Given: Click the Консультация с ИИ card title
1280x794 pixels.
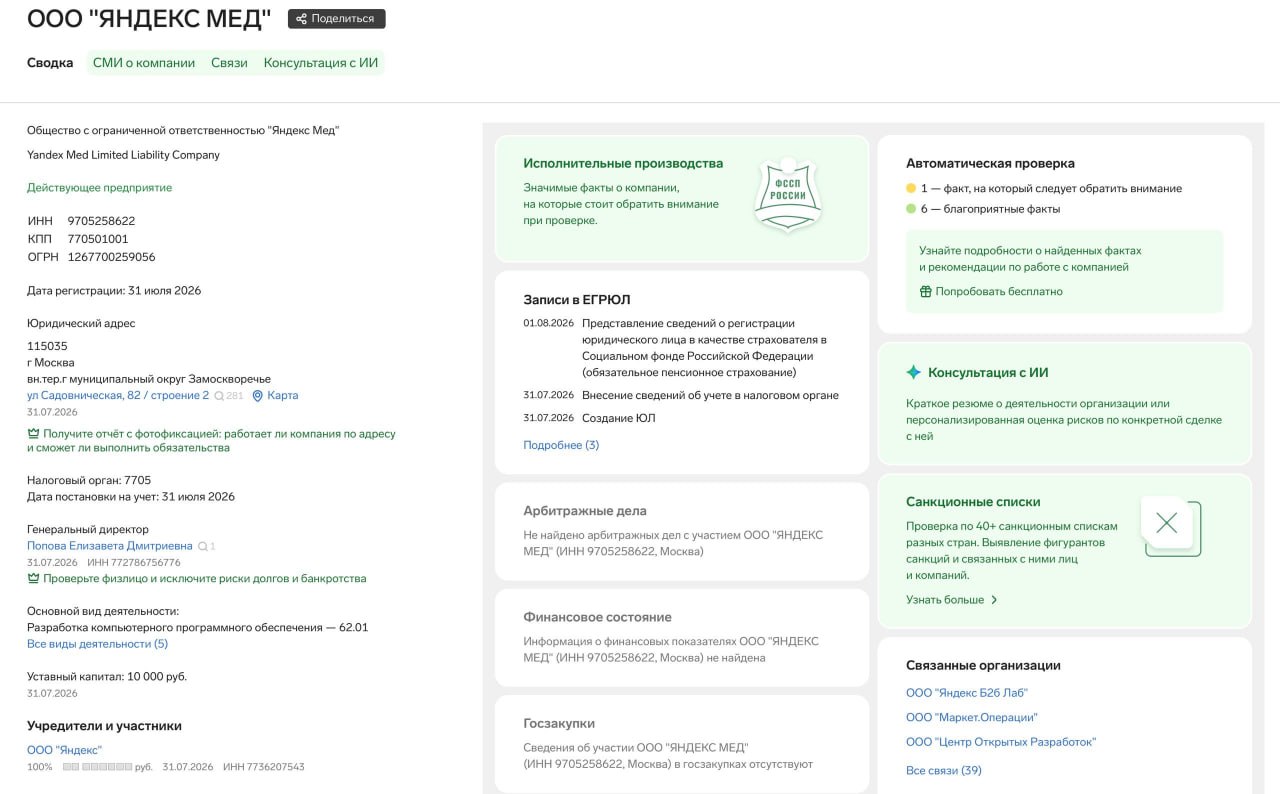Looking at the screenshot, I should click(988, 372).
